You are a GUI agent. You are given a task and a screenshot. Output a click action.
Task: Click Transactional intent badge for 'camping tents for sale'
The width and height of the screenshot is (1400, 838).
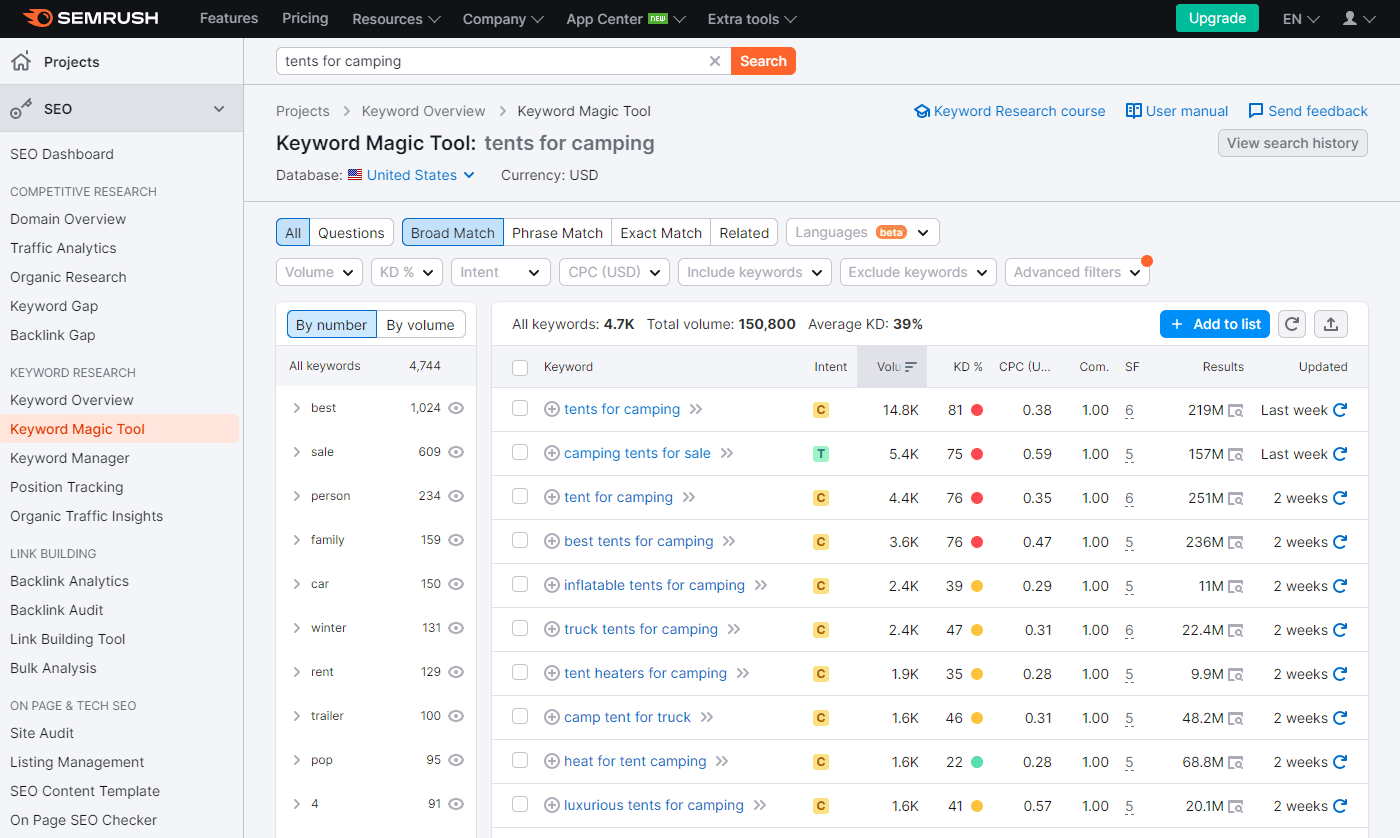(x=821, y=454)
